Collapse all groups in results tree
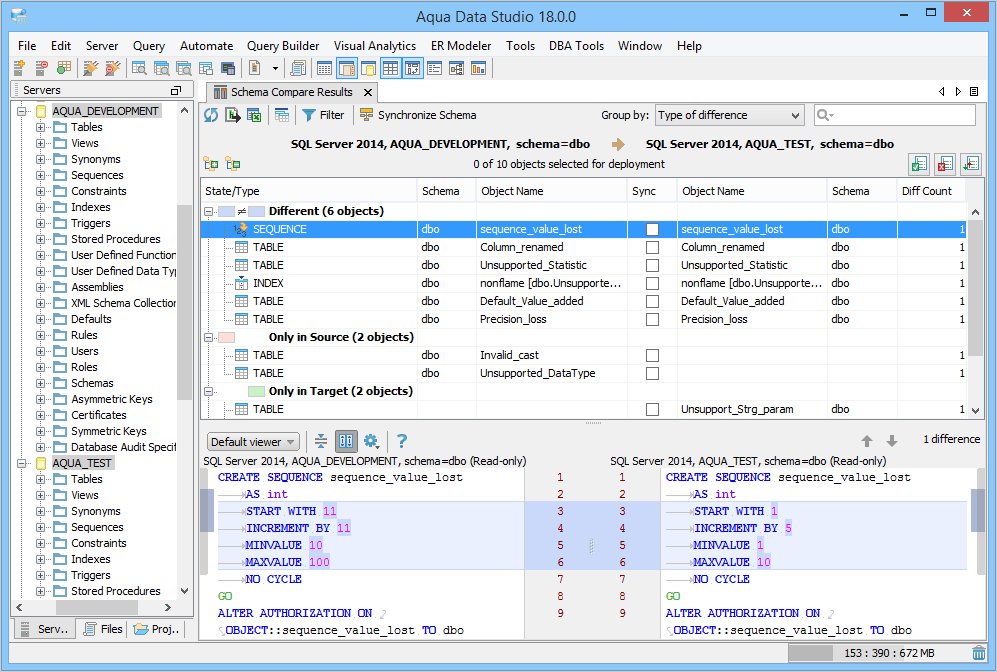Image resolution: width=997 pixels, height=672 pixels. [x=233, y=164]
